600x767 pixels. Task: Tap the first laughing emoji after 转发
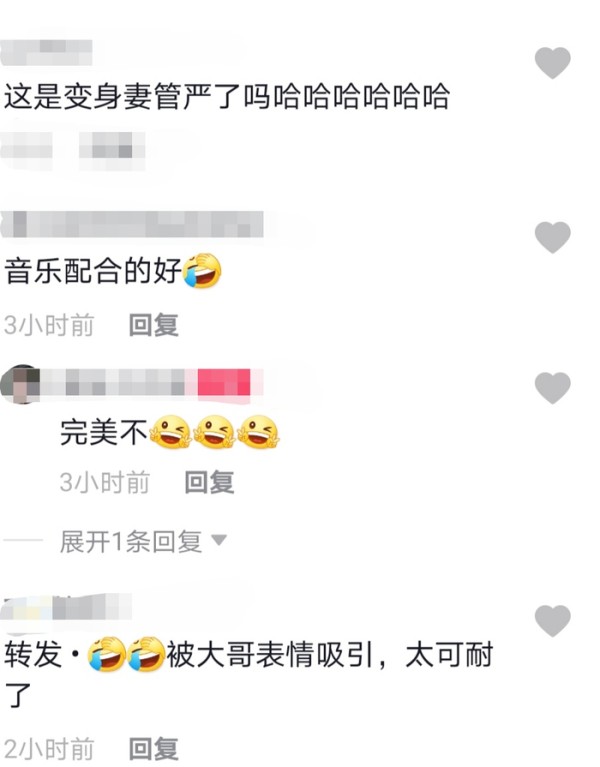[107, 654]
